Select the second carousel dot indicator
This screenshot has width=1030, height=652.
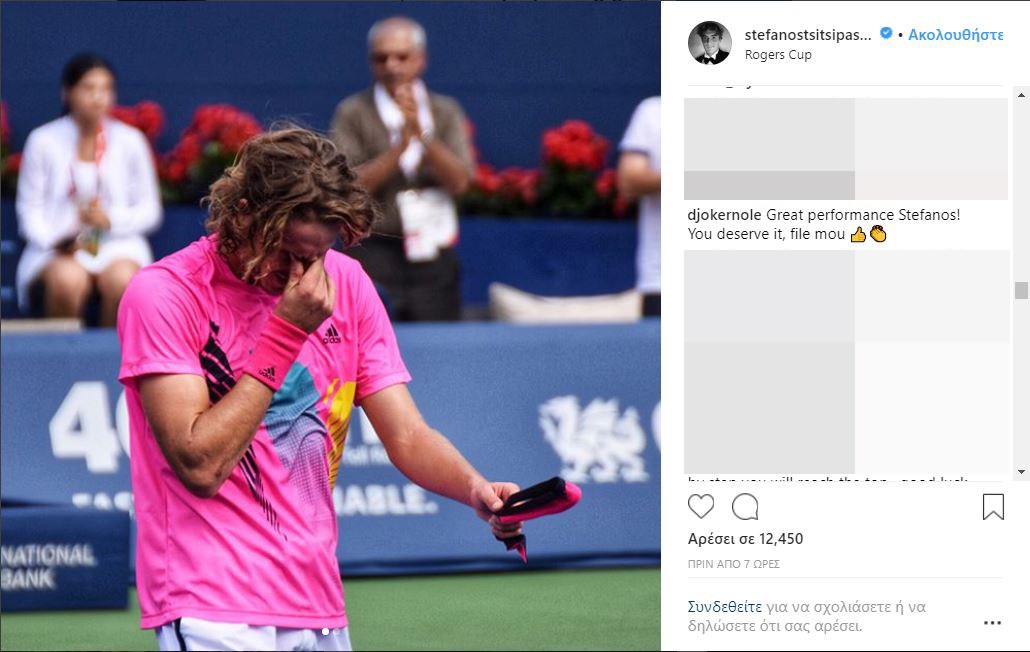point(337,632)
